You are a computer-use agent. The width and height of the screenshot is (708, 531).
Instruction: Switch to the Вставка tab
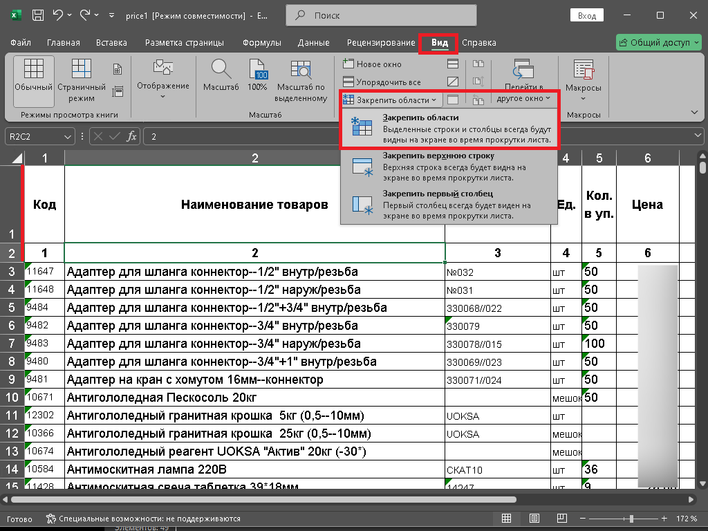tap(111, 42)
